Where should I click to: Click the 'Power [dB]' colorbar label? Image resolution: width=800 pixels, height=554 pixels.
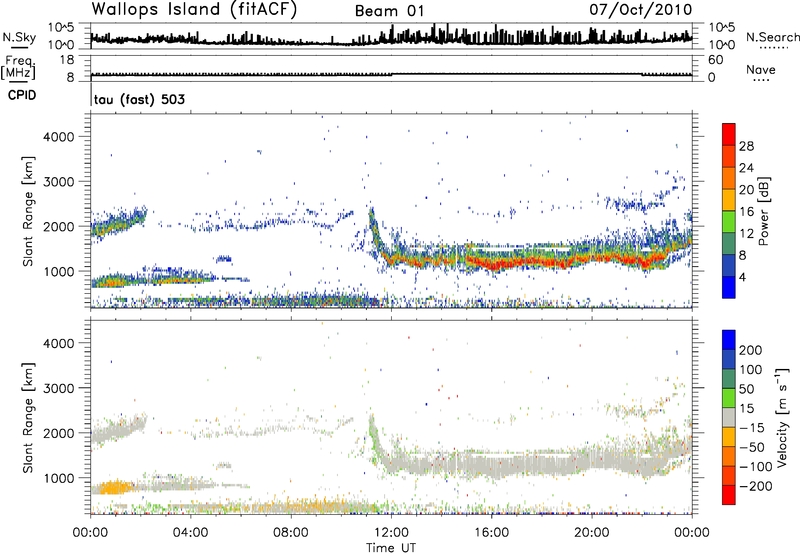coord(763,211)
